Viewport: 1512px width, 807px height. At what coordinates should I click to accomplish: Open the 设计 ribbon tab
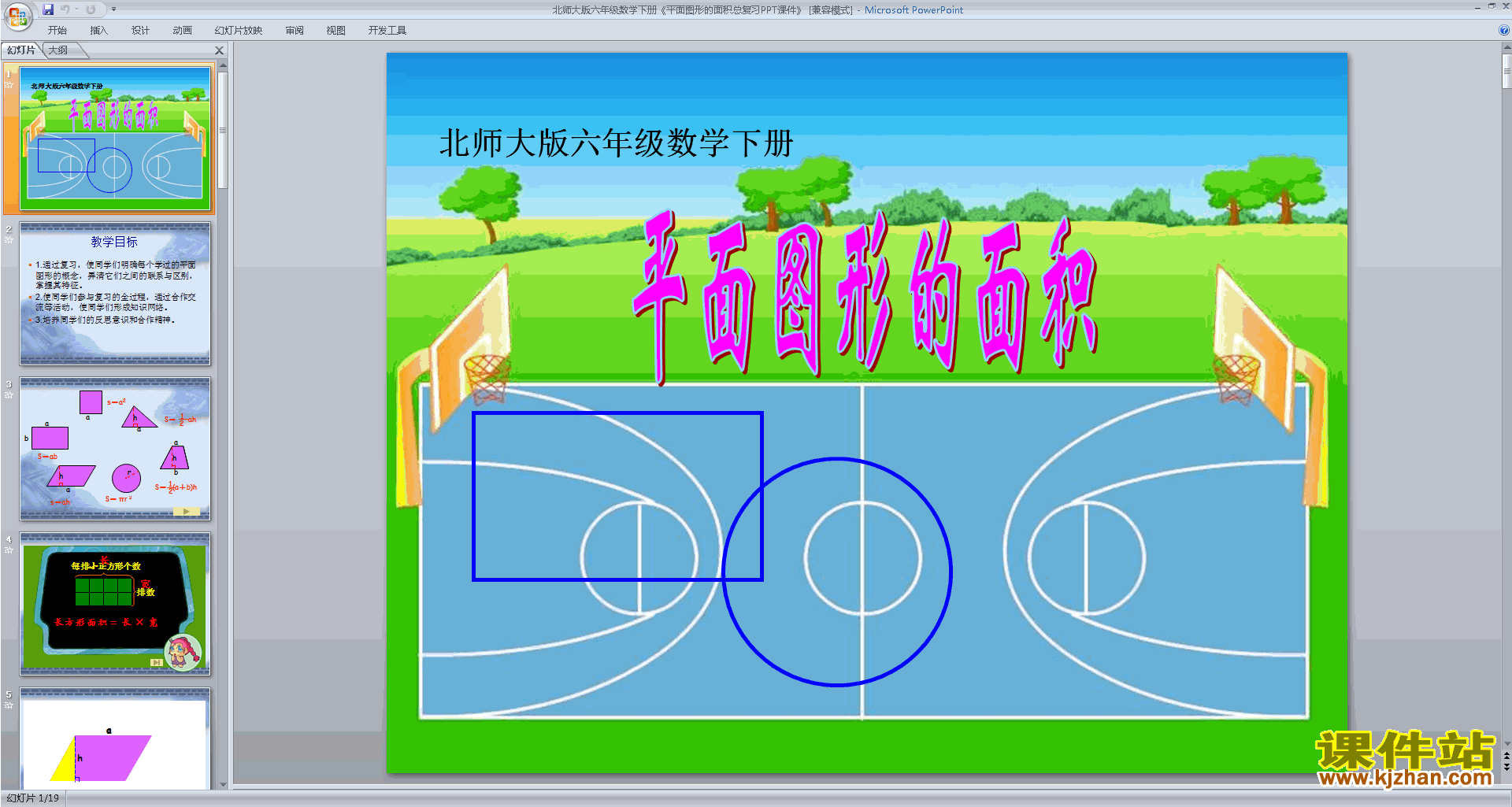(x=140, y=31)
